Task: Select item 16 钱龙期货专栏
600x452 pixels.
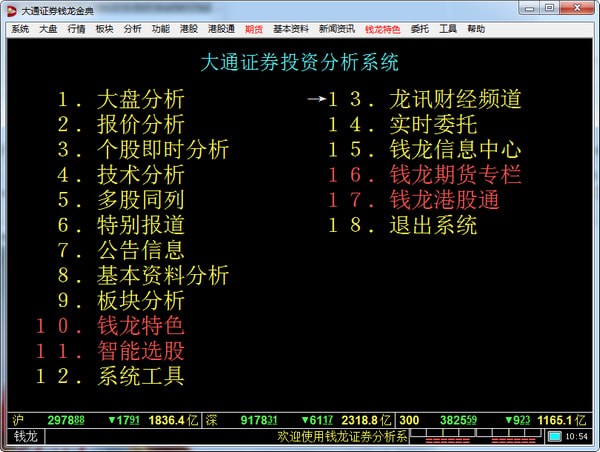Action: click(x=424, y=175)
